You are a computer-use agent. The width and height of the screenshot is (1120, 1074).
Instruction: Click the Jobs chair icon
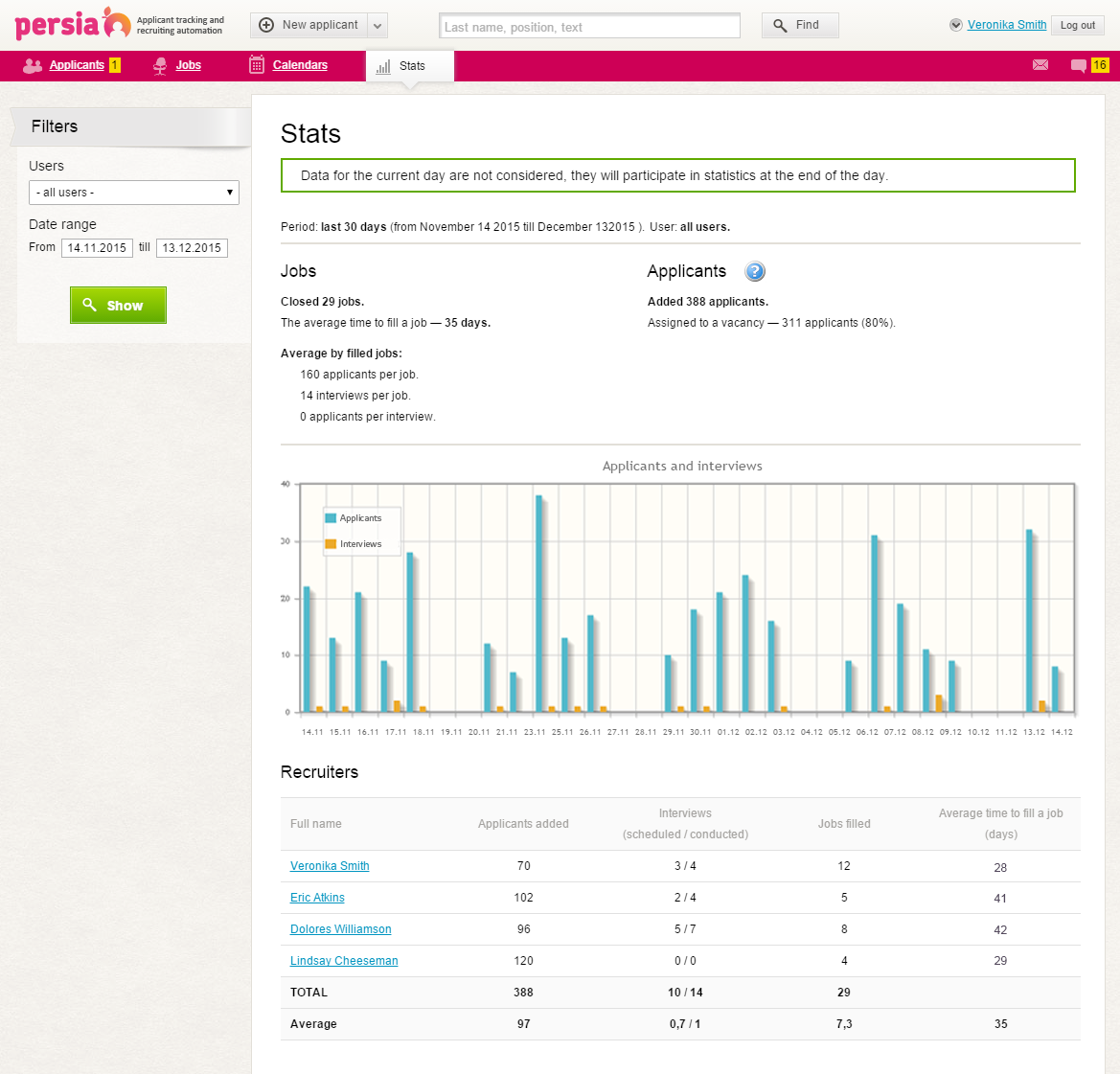tap(160, 66)
